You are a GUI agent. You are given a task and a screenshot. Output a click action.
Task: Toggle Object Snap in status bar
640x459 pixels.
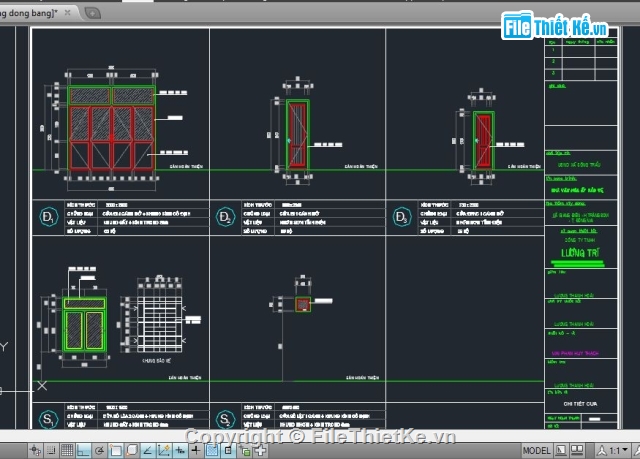[x=116, y=450]
